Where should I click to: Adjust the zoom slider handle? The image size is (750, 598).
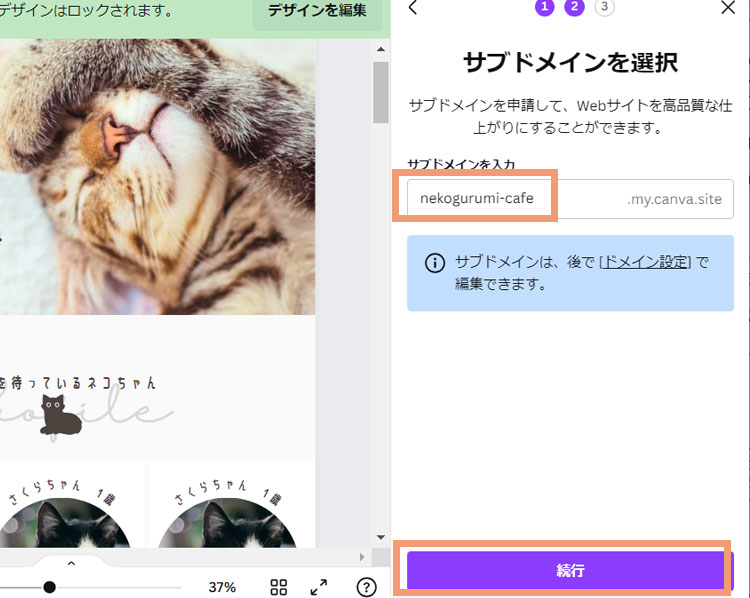(x=49, y=587)
